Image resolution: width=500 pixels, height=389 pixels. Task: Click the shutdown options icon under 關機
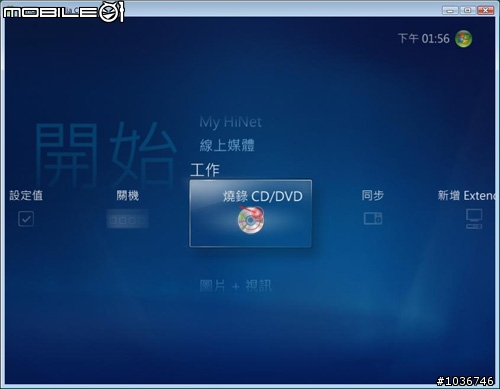coord(127,220)
